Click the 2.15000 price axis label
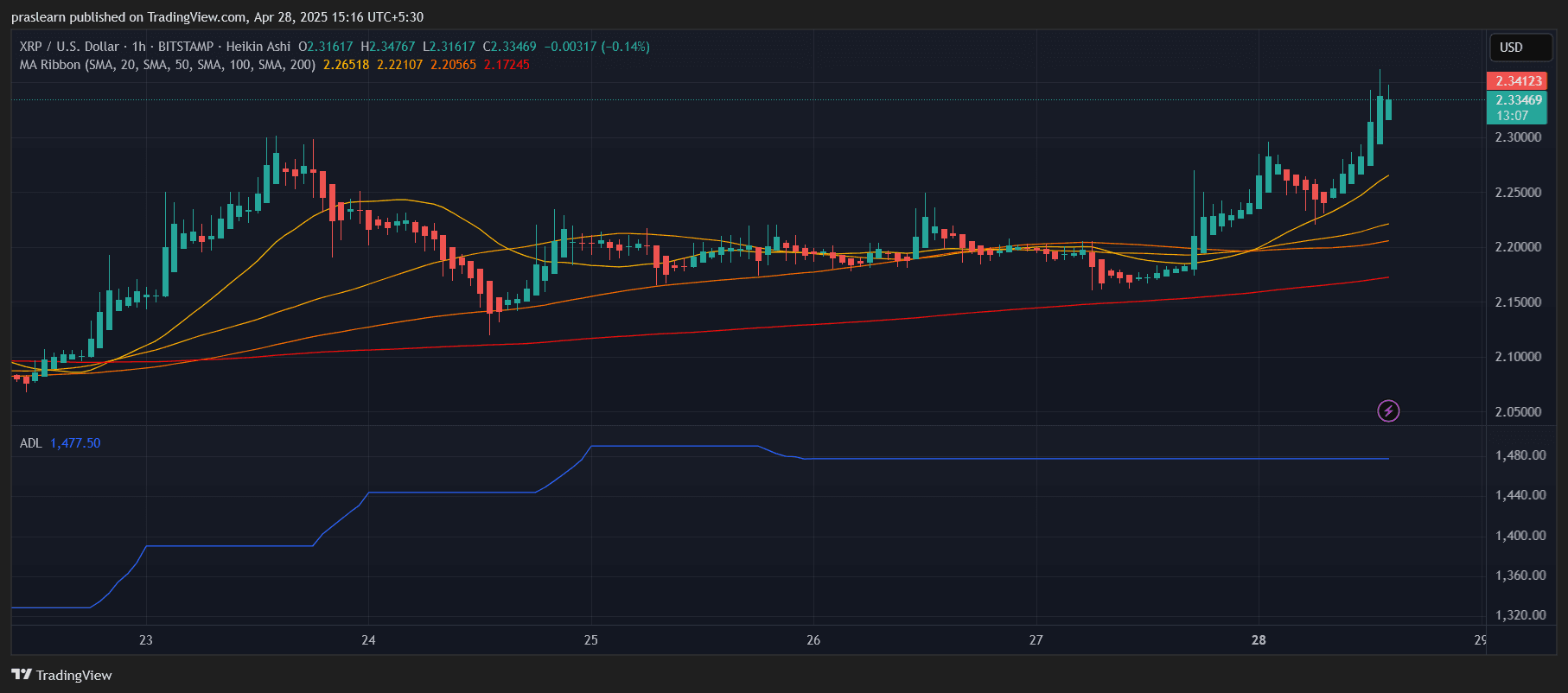Viewport: 1568px width, 693px height. [1518, 302]
